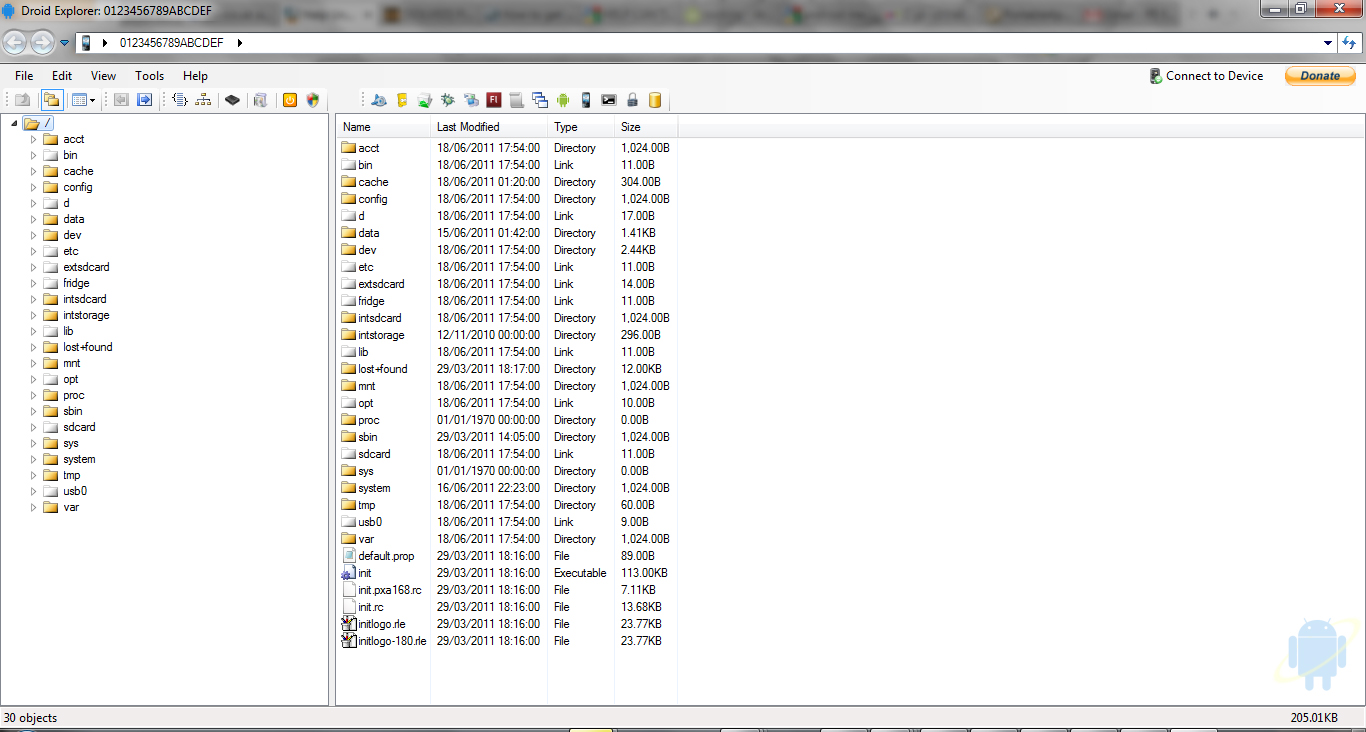Click the black box device toolbar icon
Screen dimensions: 1366x732
(x=232, y=100)
